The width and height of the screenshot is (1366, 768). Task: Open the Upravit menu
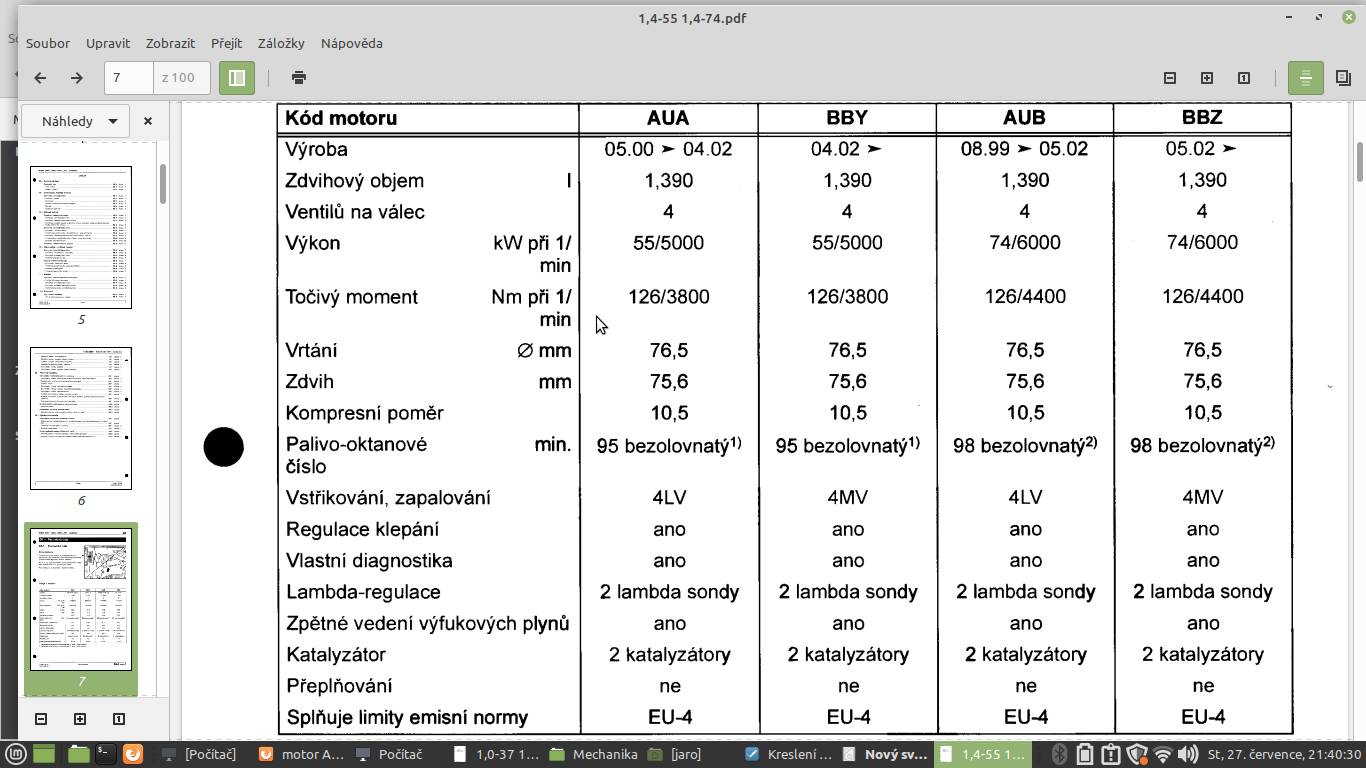[108, 43]
